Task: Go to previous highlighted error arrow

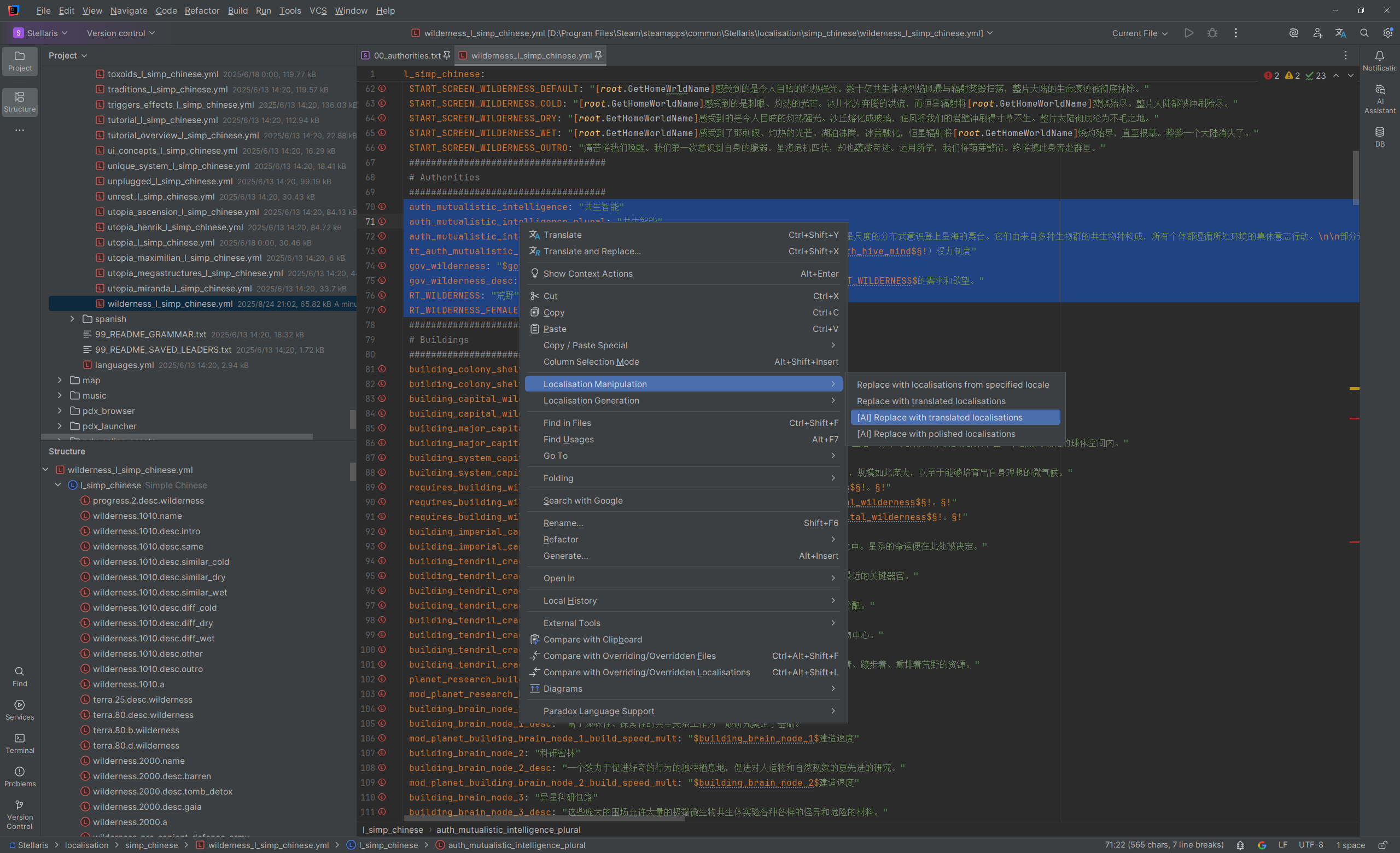Action: [x=1336, y=75]
